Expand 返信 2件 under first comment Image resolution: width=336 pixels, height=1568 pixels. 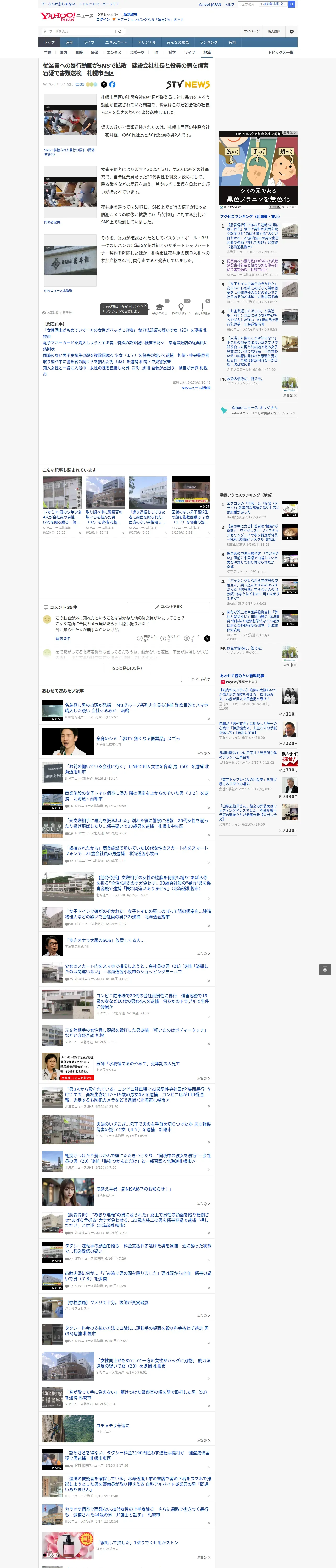coord(62,638)
